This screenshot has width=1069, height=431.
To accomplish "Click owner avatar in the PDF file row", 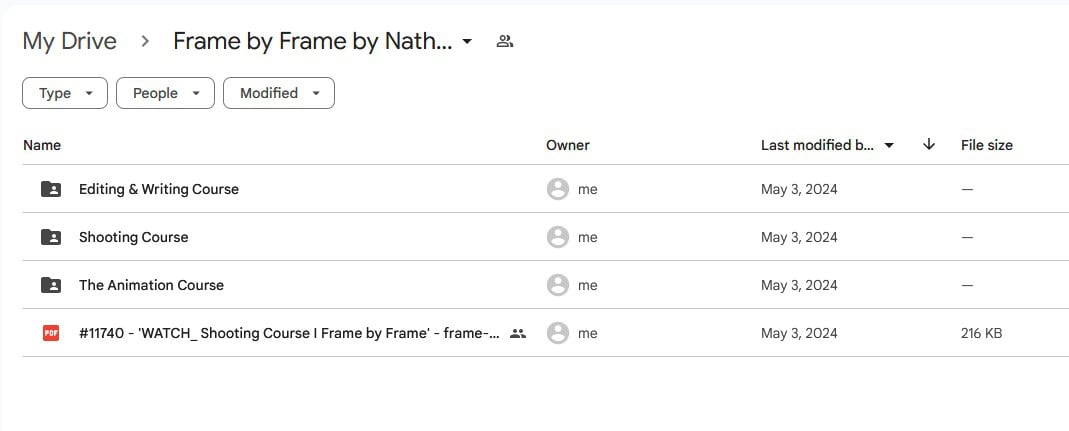I will [x=558, y=333].
